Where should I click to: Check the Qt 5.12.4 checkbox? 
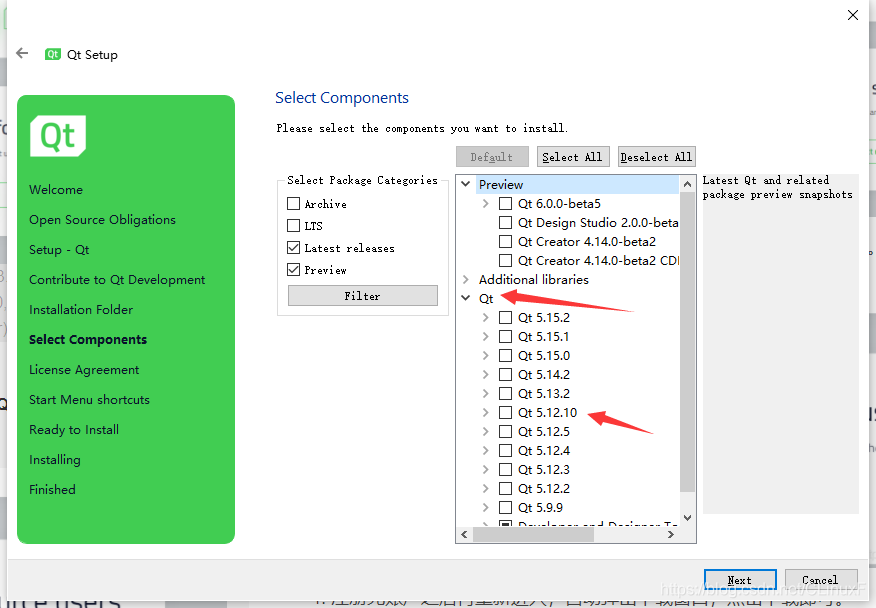505,450
